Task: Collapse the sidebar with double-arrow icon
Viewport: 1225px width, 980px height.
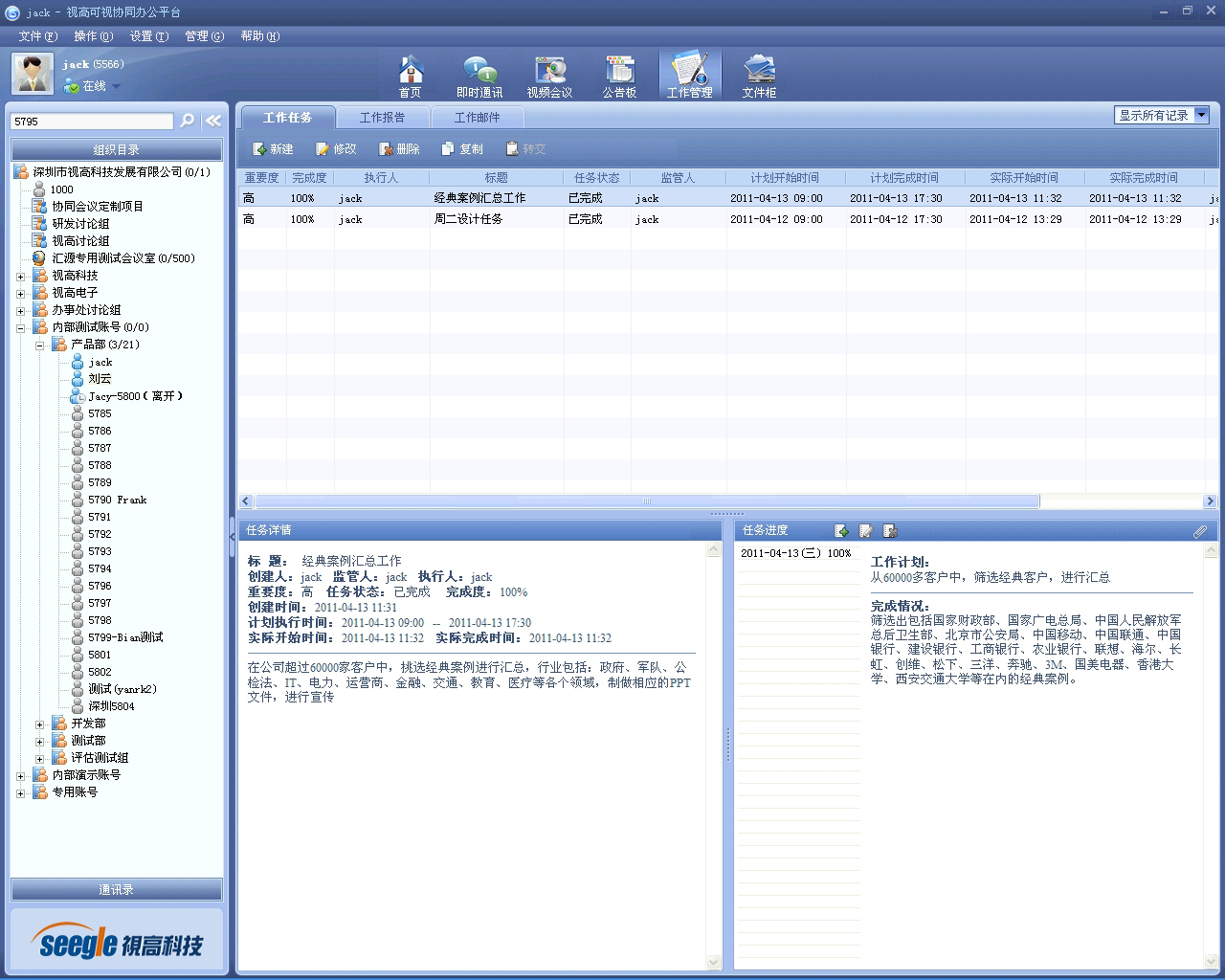Action: pyautogui.click(x=213, y=121)
